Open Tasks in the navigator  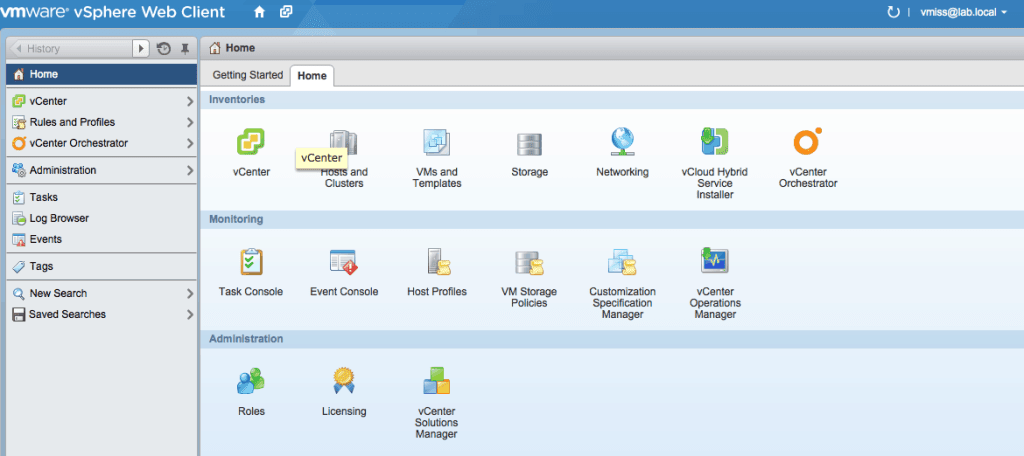click(101, 197)
